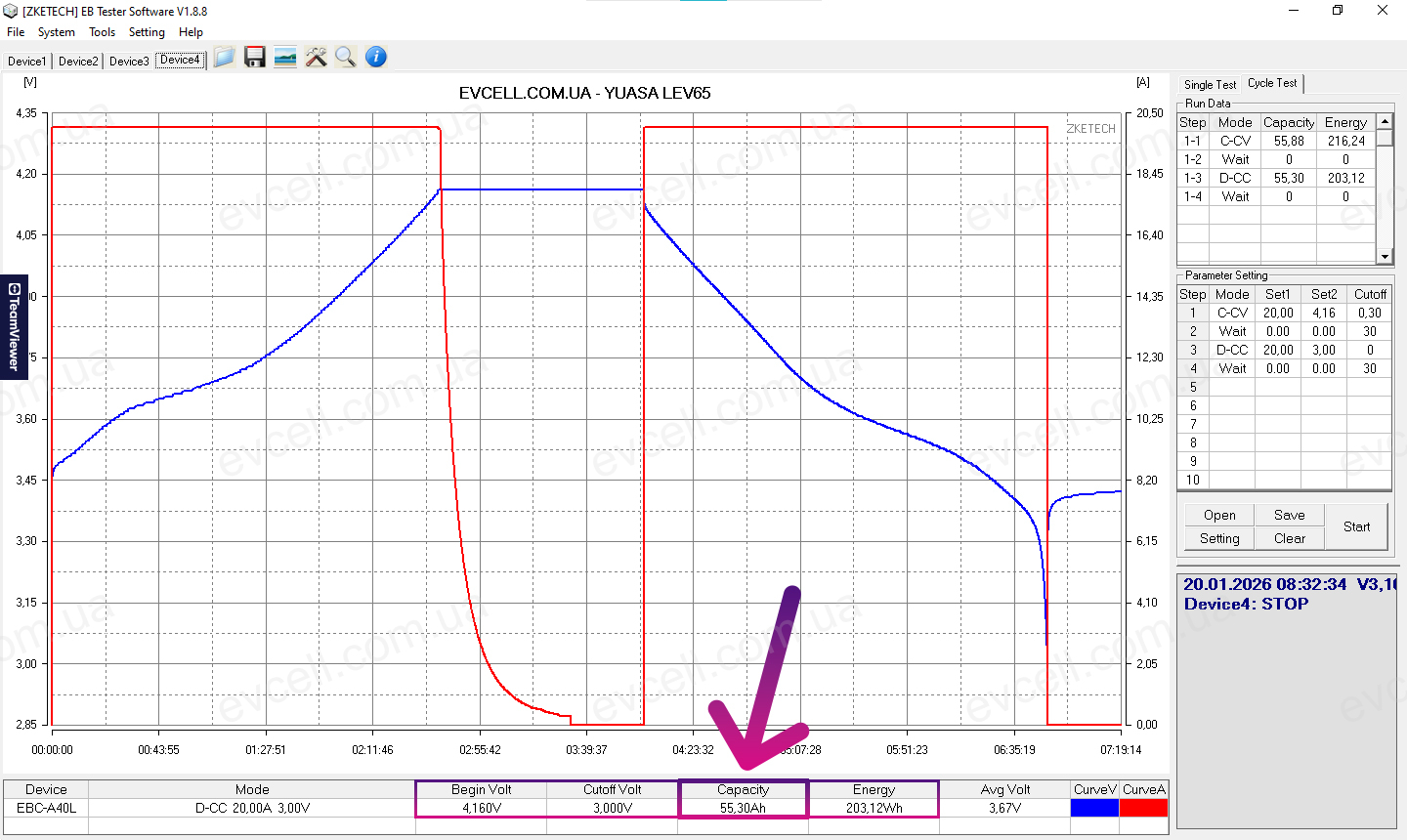Open the hammer and wrench settings icon
The width and height of the screenshot is (1407, 840).
pos(316,58)
